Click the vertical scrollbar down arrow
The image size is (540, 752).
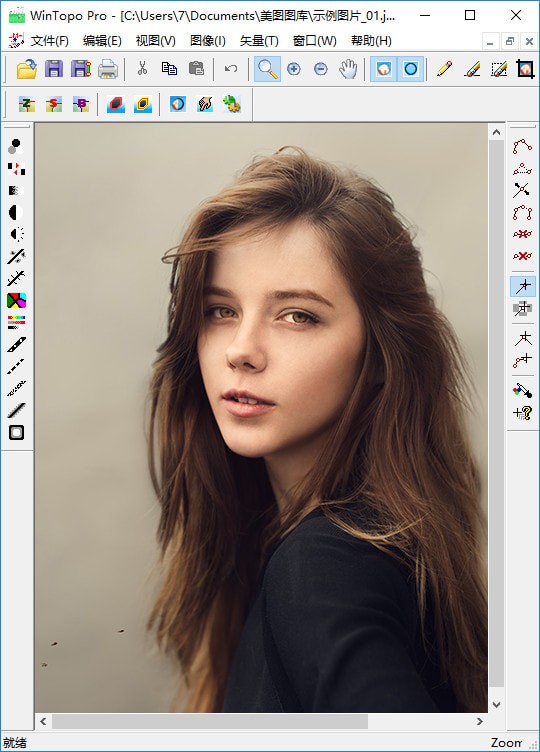[496, 705]
